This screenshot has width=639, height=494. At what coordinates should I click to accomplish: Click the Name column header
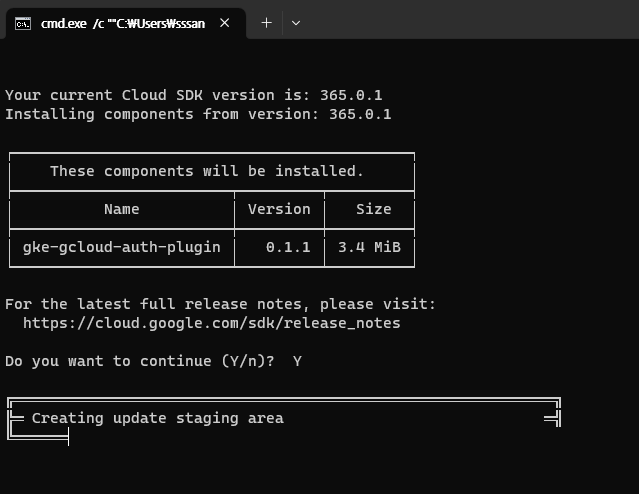tap(121, 209)
